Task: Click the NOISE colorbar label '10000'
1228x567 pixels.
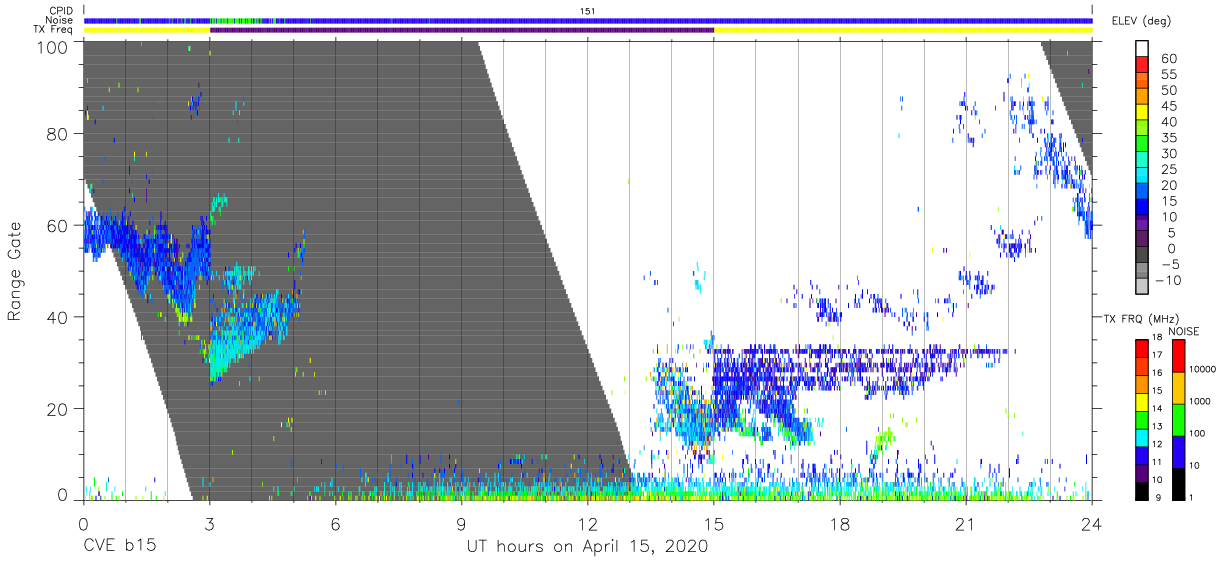Action: (x=1203, y=369)
